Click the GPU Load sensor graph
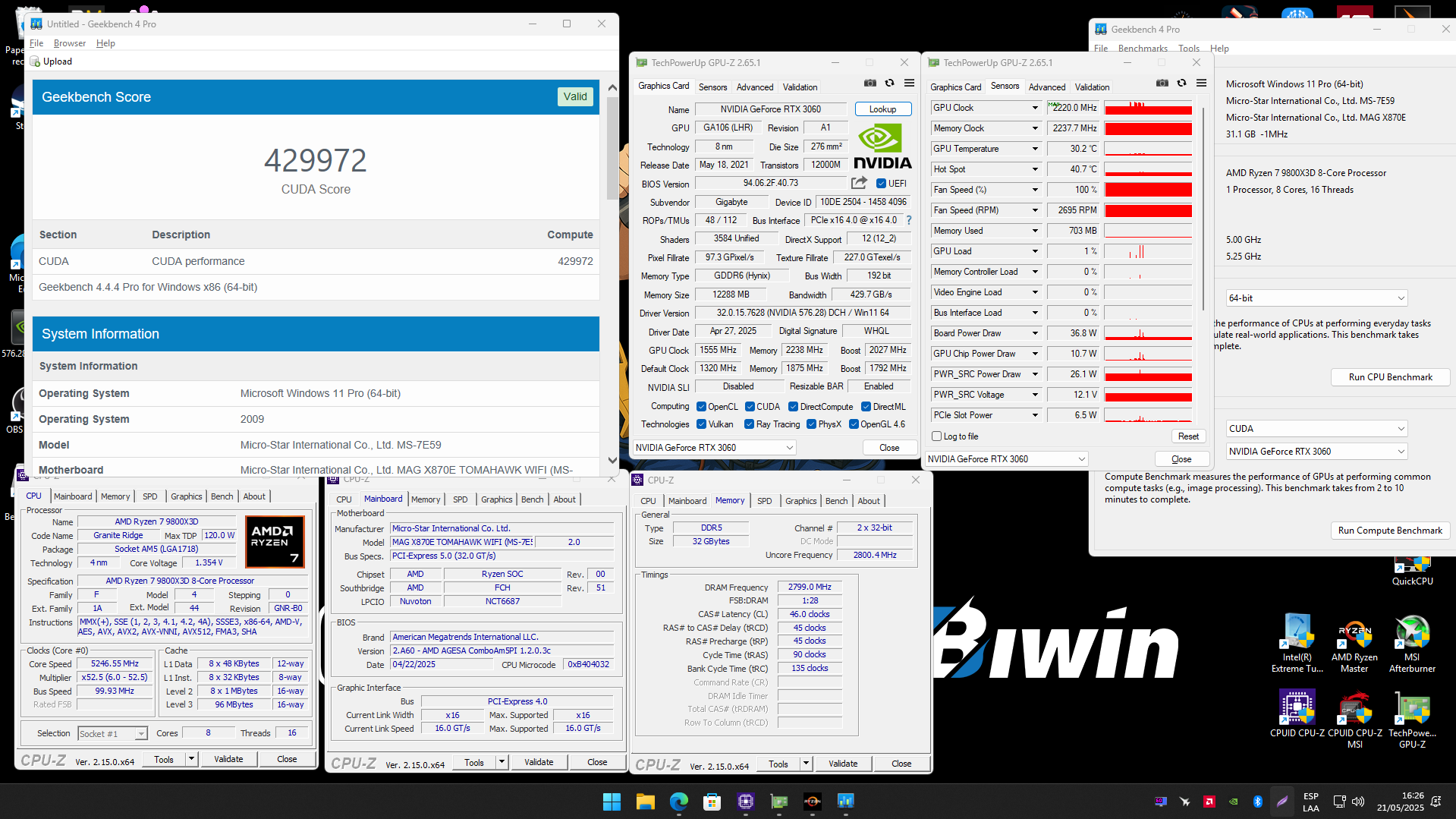Image resolution: width=1456 pixels, height=819 pixels. tap(1148, 251)
